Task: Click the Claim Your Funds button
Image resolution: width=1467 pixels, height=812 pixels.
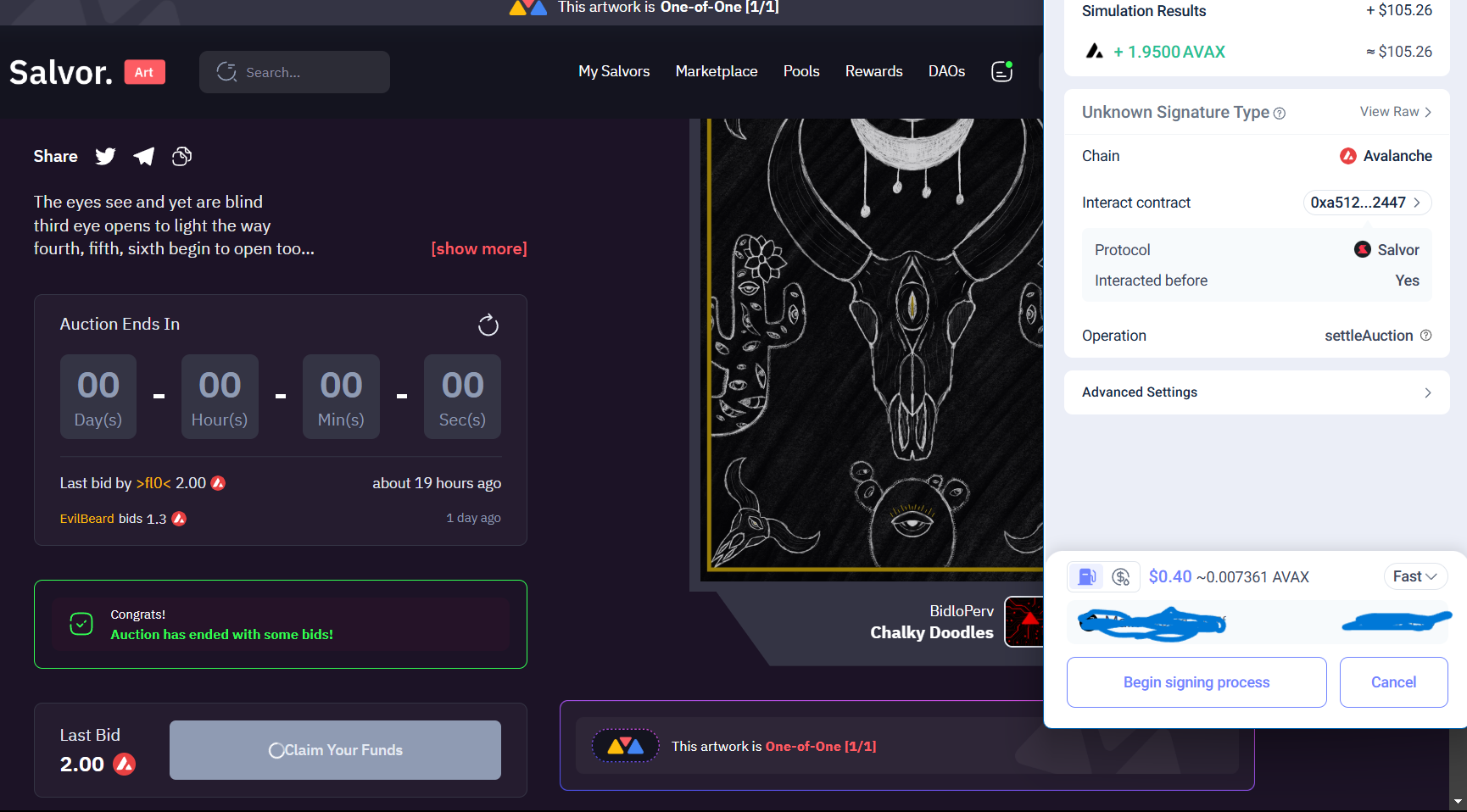Action: pos(335,750)
